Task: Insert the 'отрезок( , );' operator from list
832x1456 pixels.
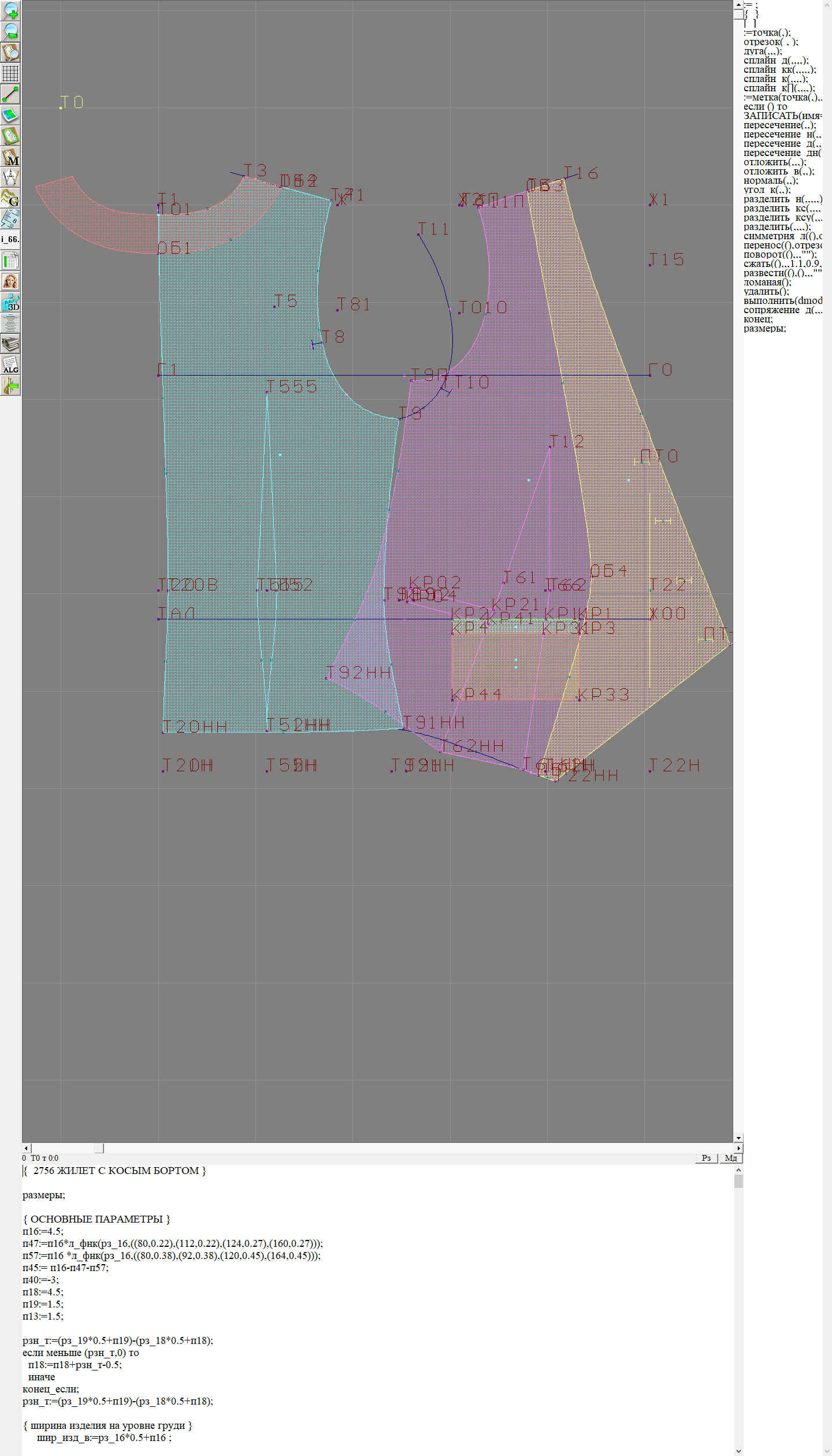Action: click(x=771, y=42)
